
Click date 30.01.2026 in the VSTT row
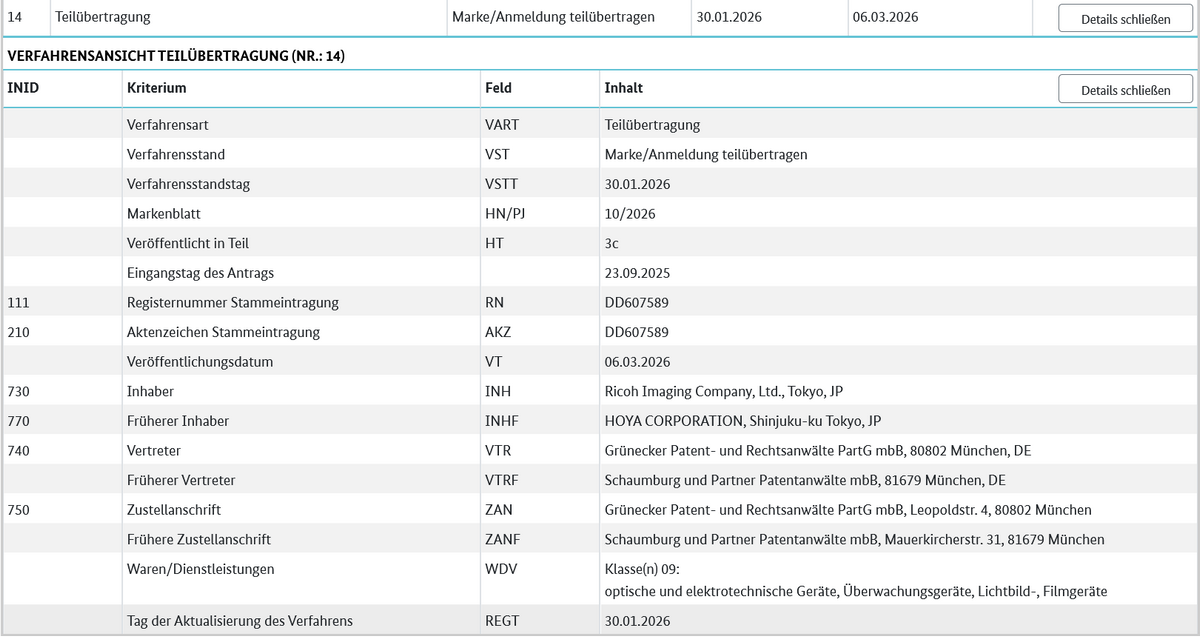pyautogui.click(x=637, y=184)
